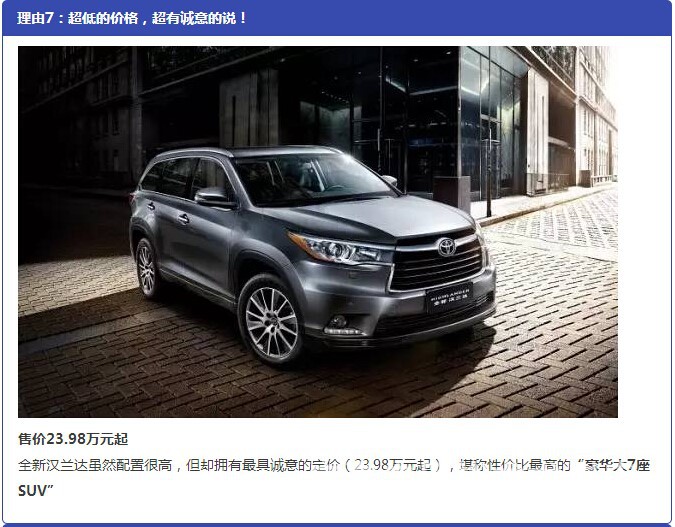Screen dimensions: 675x527
Task: Click the bright white building at right
Action: [x=596, y=113]
